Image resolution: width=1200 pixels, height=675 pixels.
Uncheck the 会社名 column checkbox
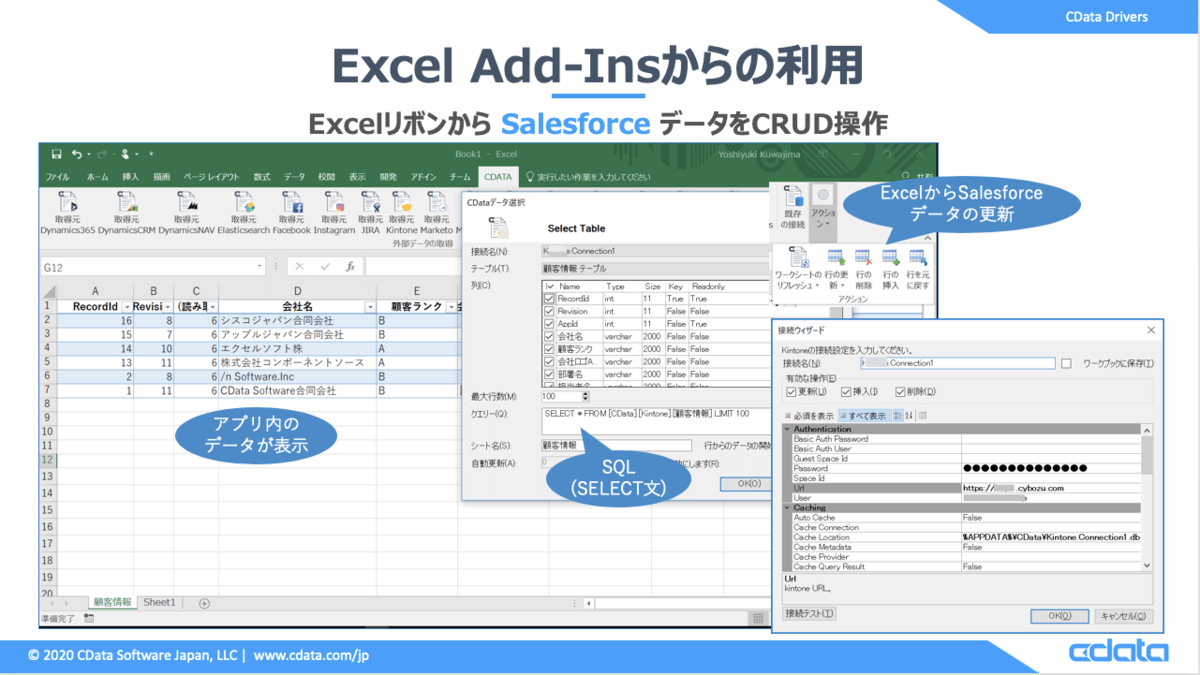point(550,337)
